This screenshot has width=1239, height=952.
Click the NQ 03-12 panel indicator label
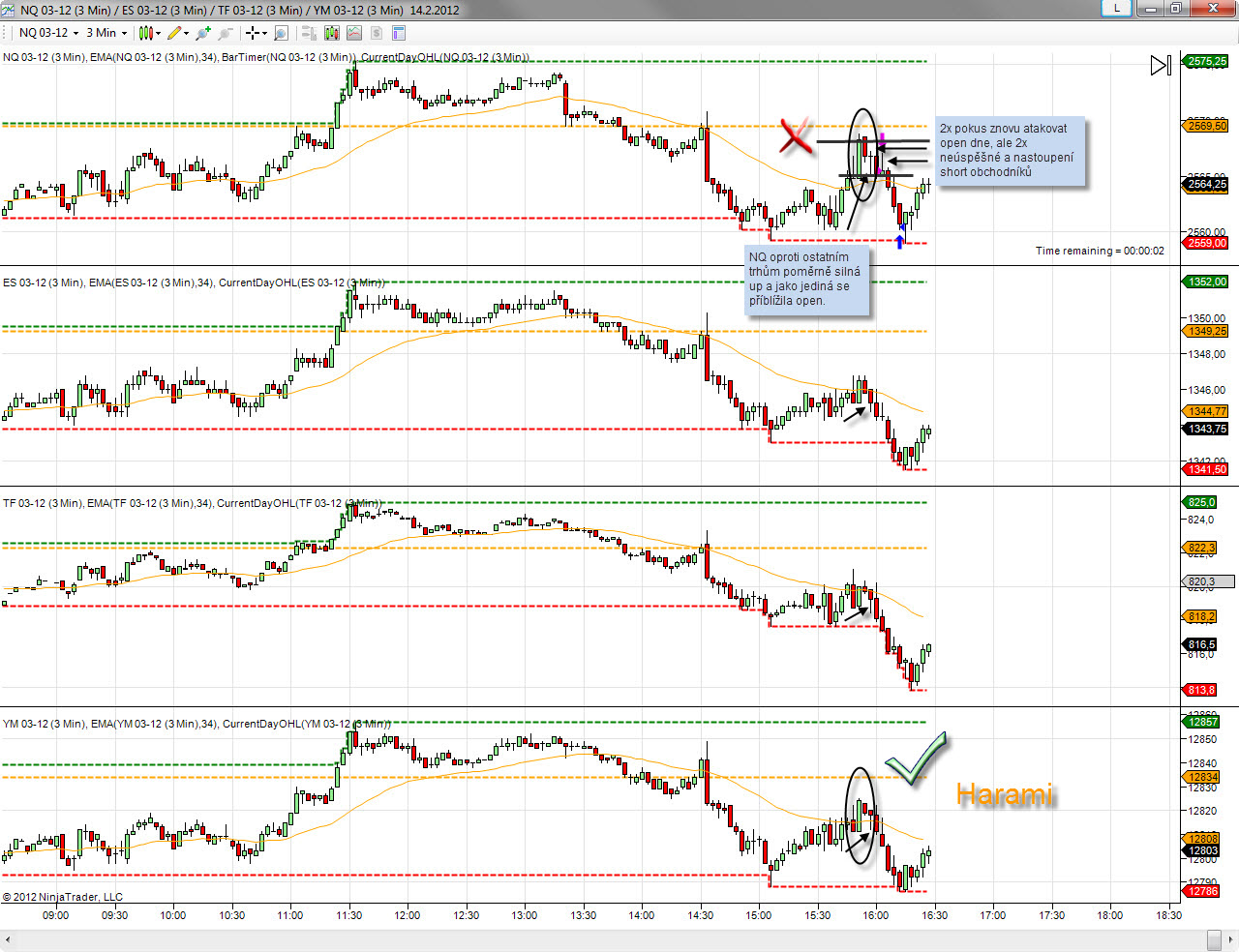265,57
